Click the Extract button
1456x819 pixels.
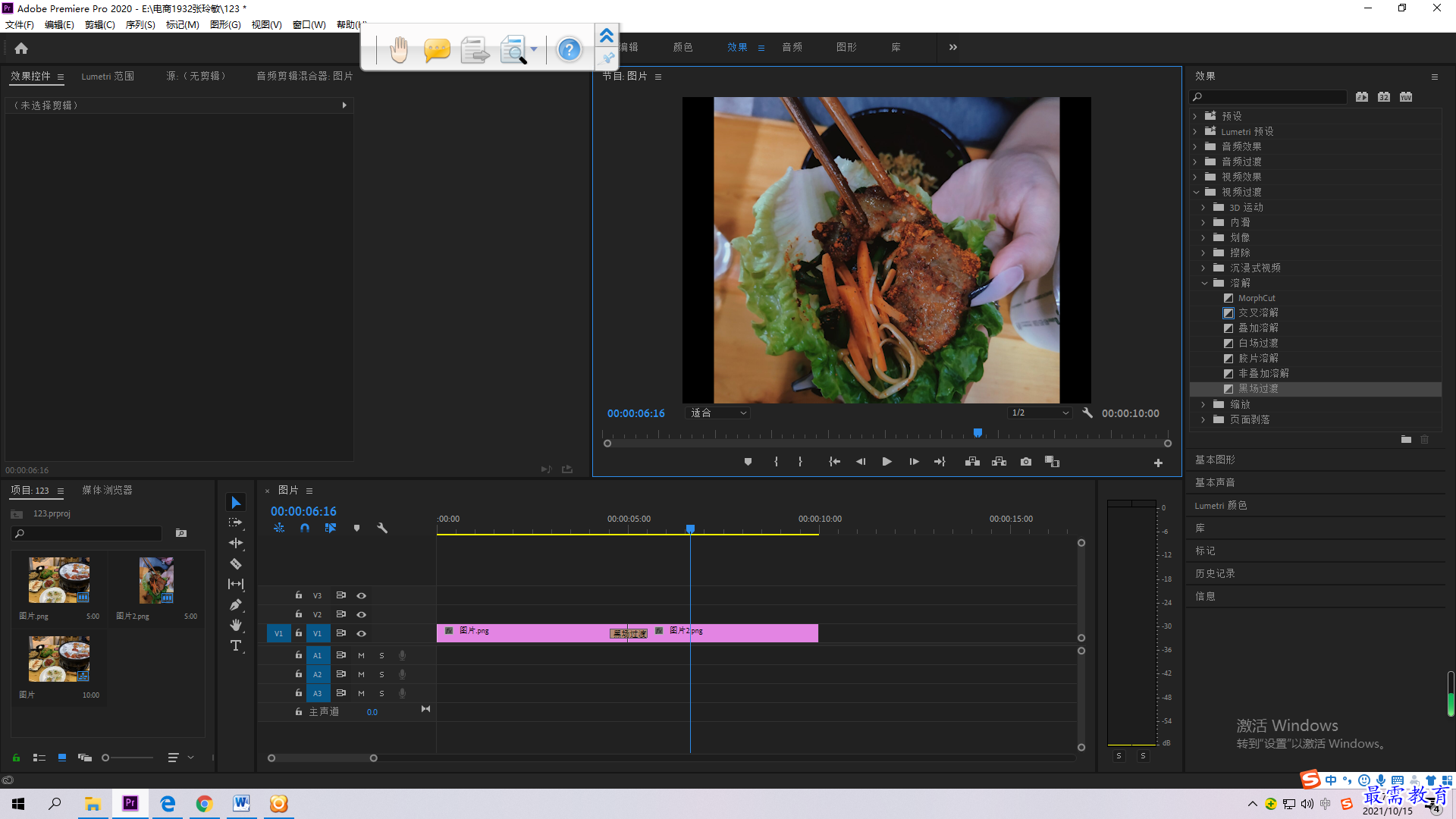tap(999, 462)
